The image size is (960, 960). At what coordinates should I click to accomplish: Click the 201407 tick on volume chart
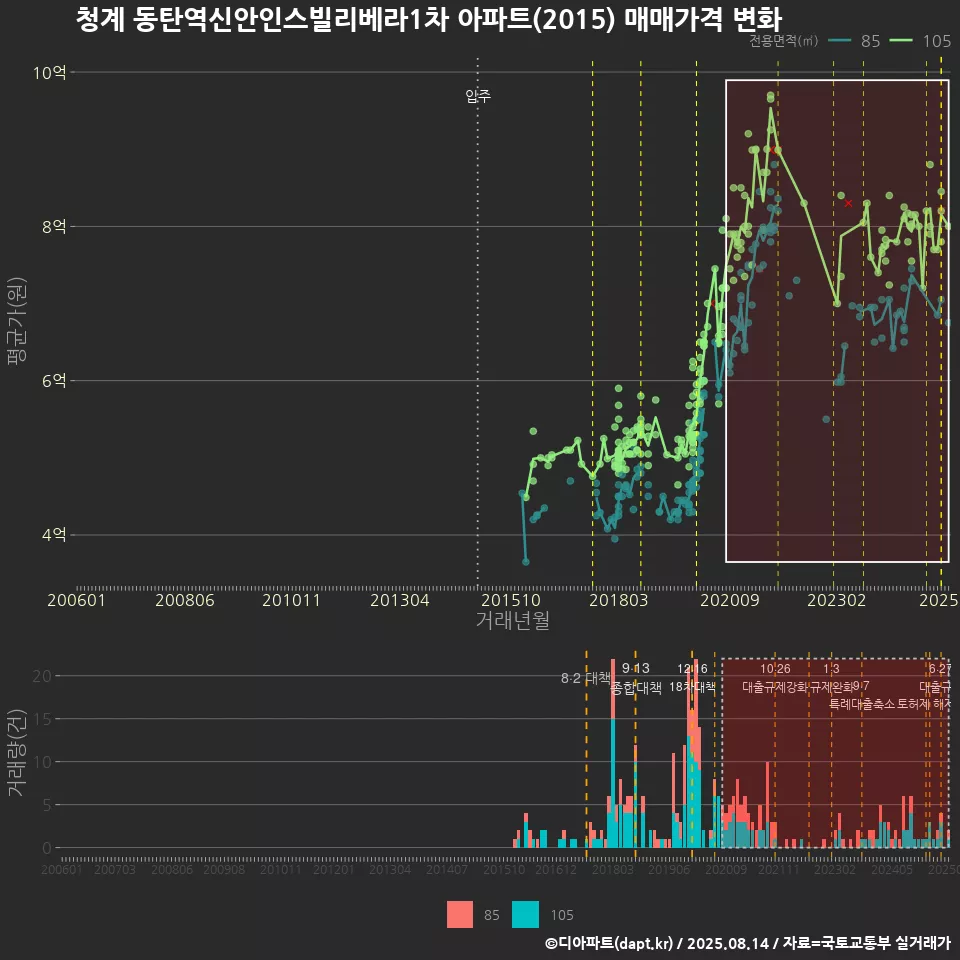pyautogui.click(x=446, y=869)
